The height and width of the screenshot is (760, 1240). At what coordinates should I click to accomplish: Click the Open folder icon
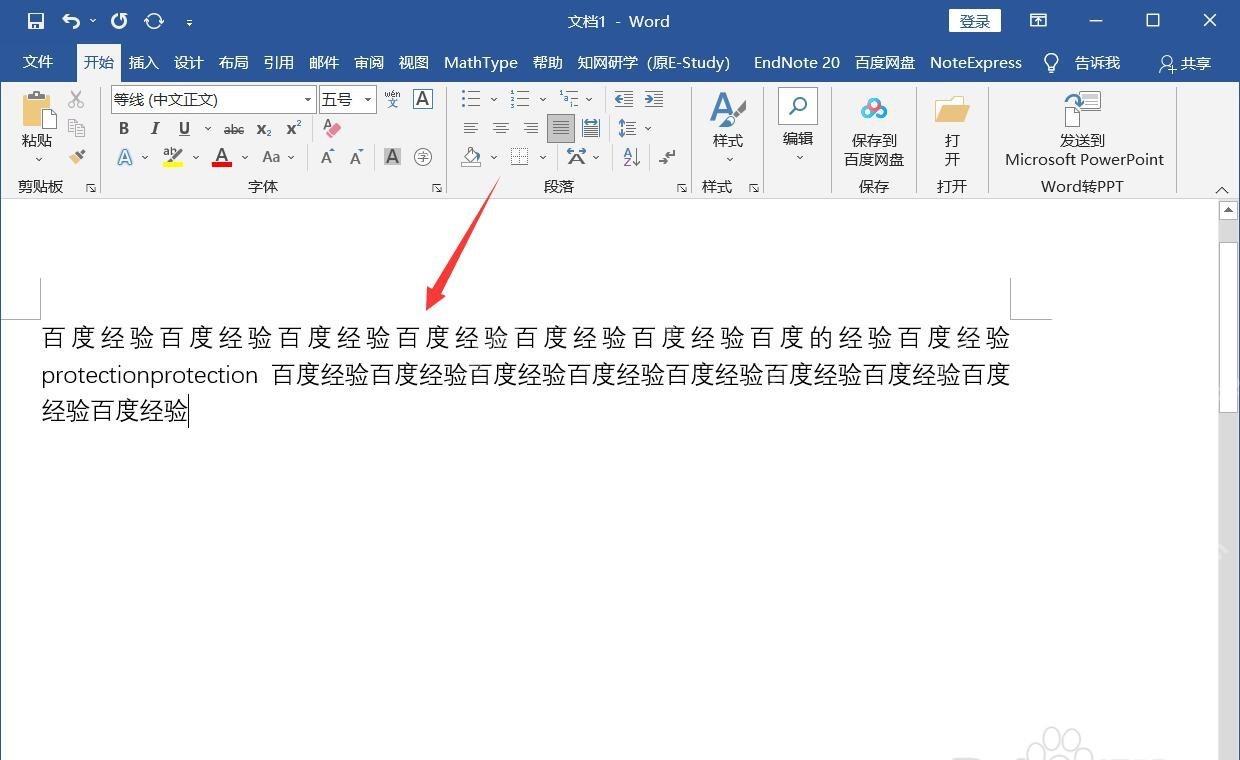[952, 128]
